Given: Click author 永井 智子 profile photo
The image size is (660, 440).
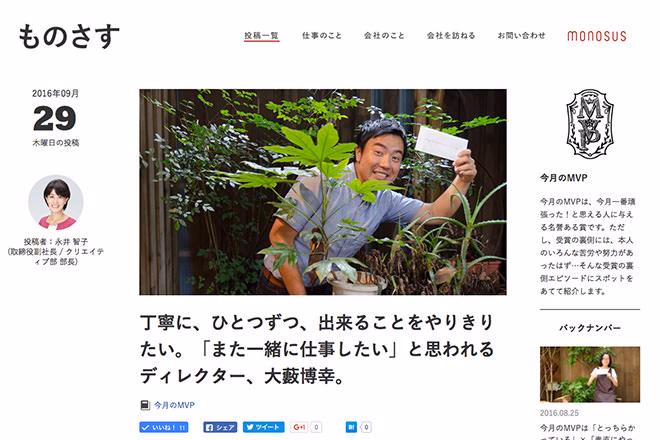Looking at the screenshot, I should click(x=56, y=203).
